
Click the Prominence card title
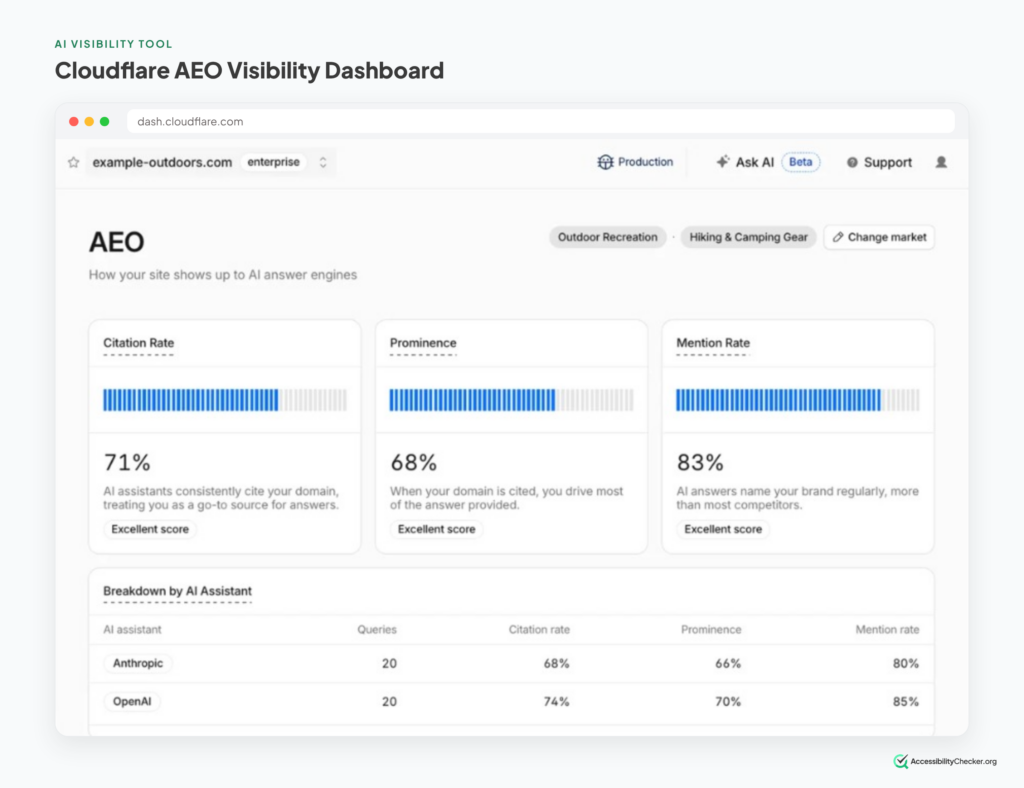tap(423, 343)
